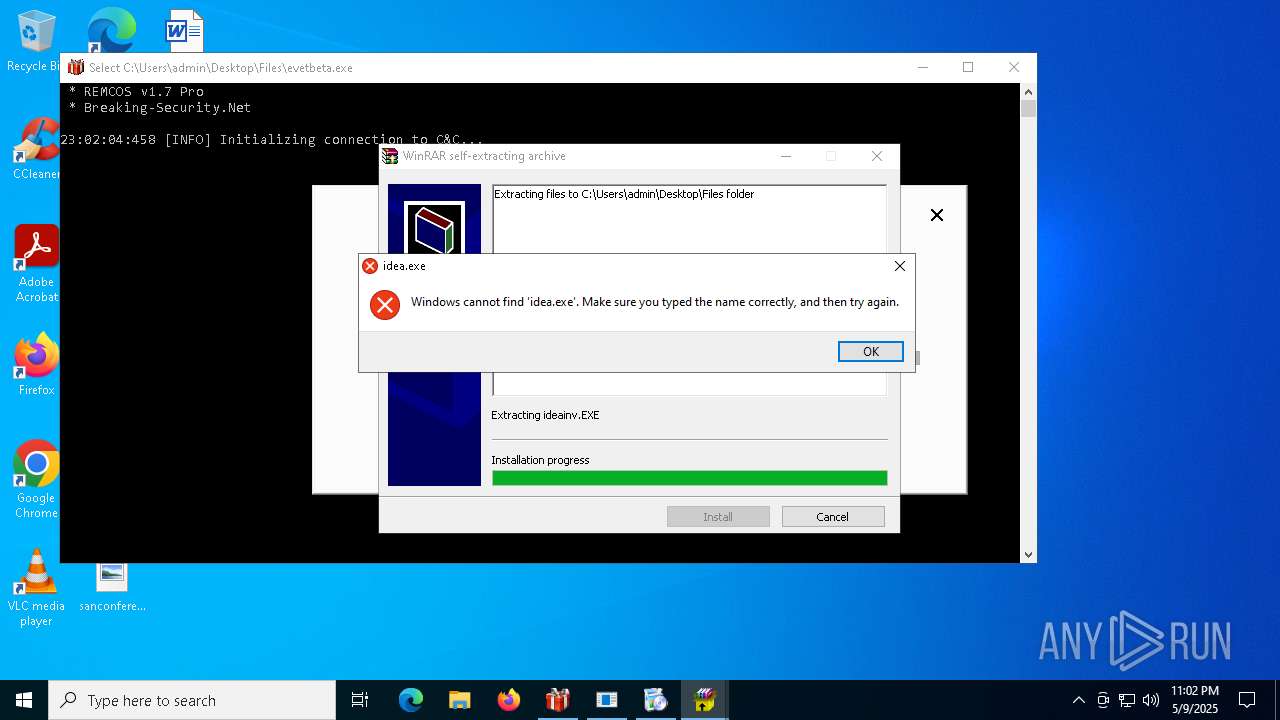Open File Explorer from the taskbar
Viewport: 1280px width, 720px height.
460,700
